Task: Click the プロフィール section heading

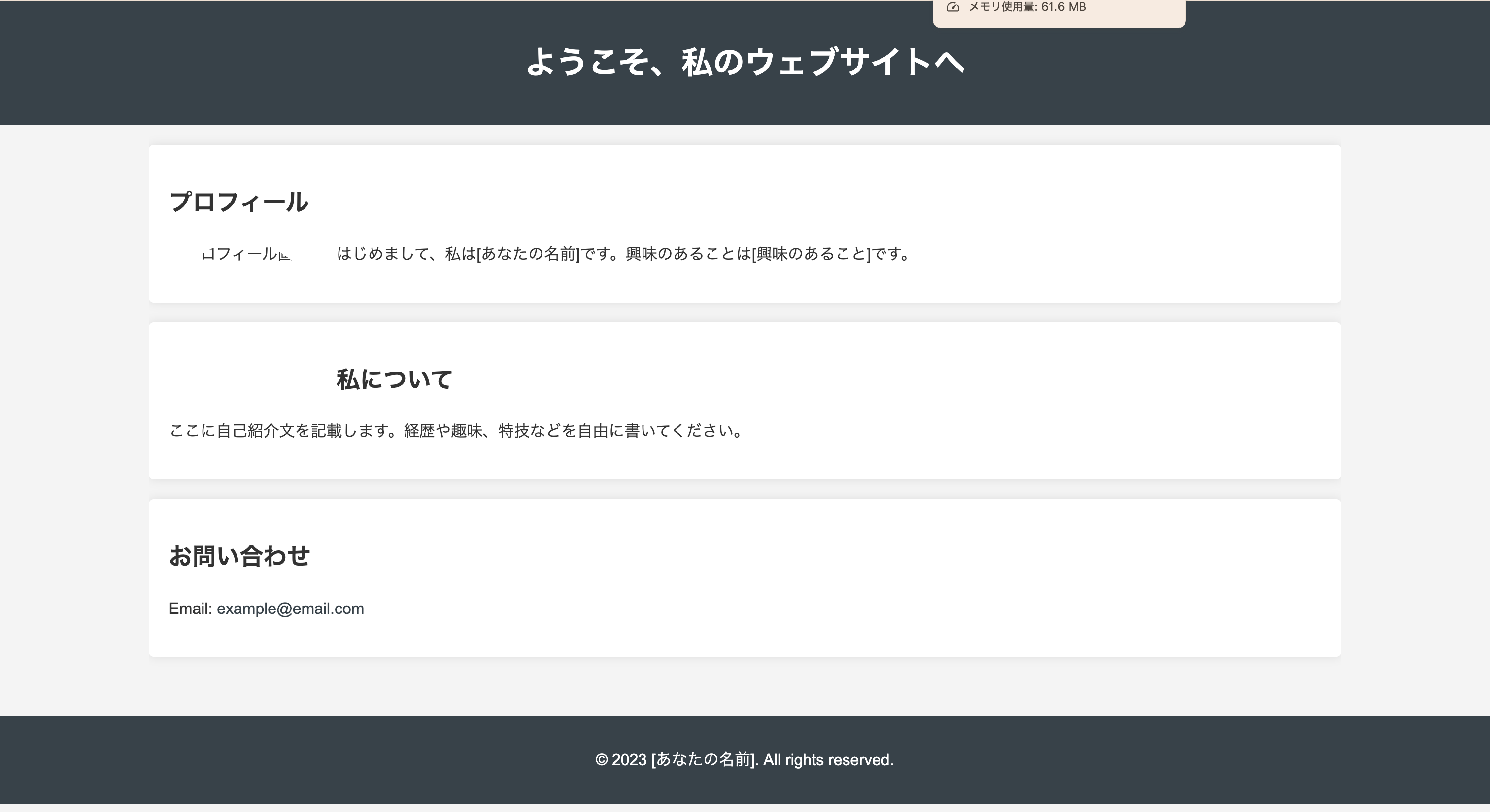Action: [x=239, y=202]
